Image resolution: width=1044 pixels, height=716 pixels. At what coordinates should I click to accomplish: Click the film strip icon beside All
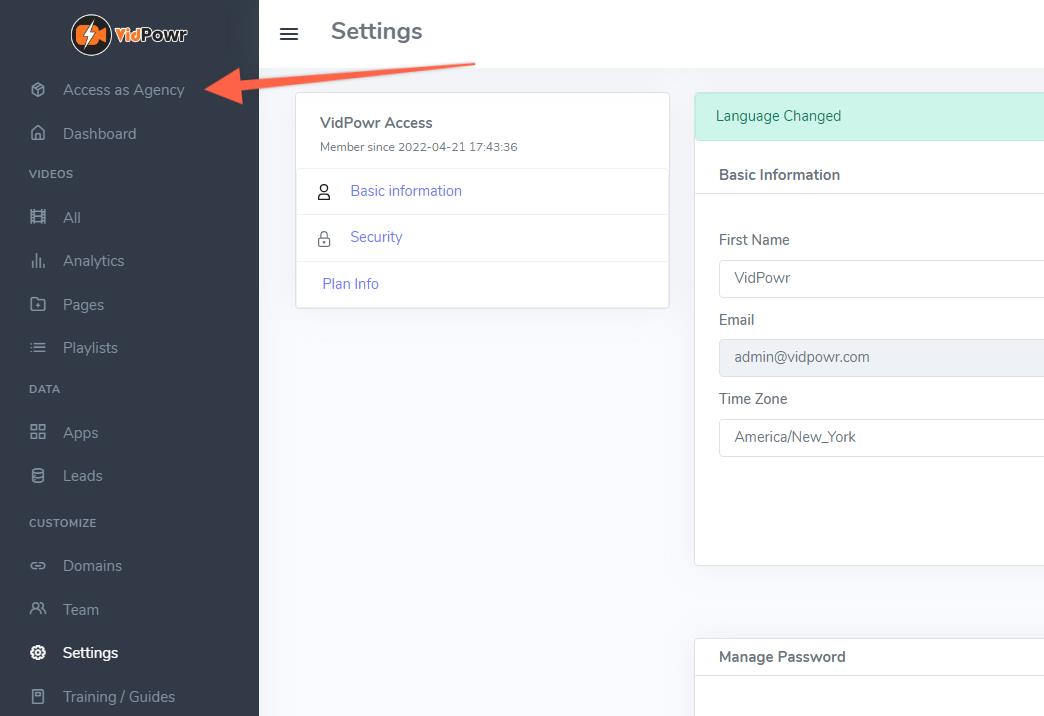(x=38, y=217)
